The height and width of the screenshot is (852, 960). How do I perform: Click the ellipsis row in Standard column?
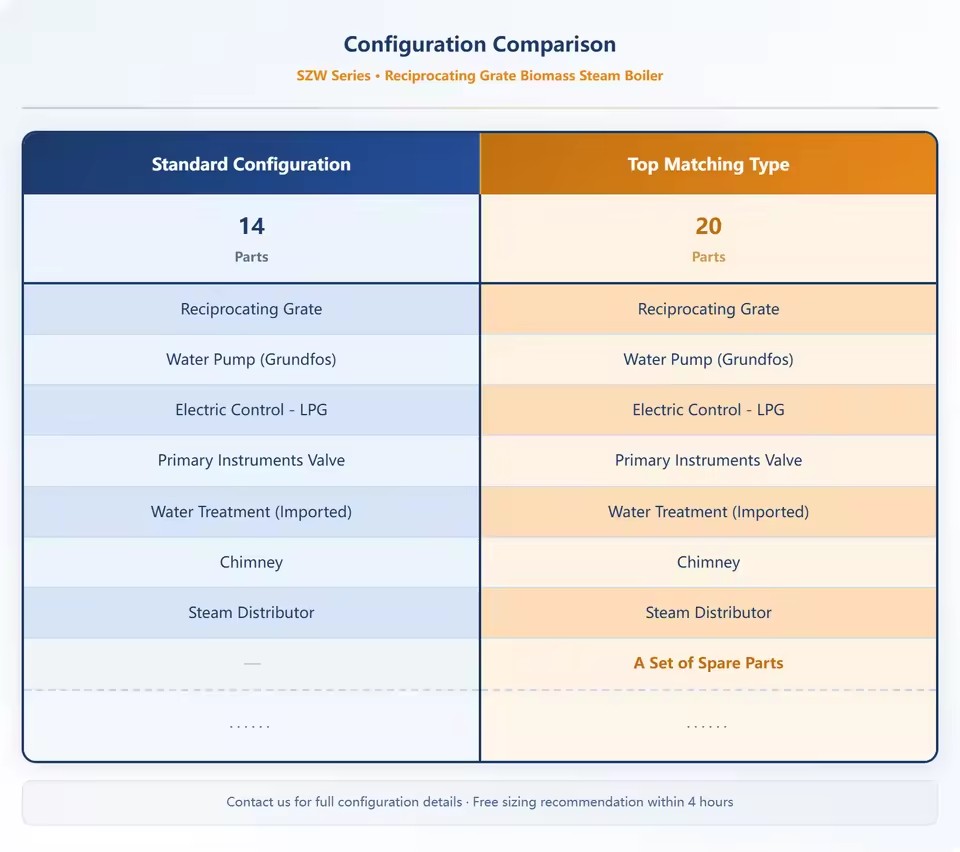(x=251, y=726)
